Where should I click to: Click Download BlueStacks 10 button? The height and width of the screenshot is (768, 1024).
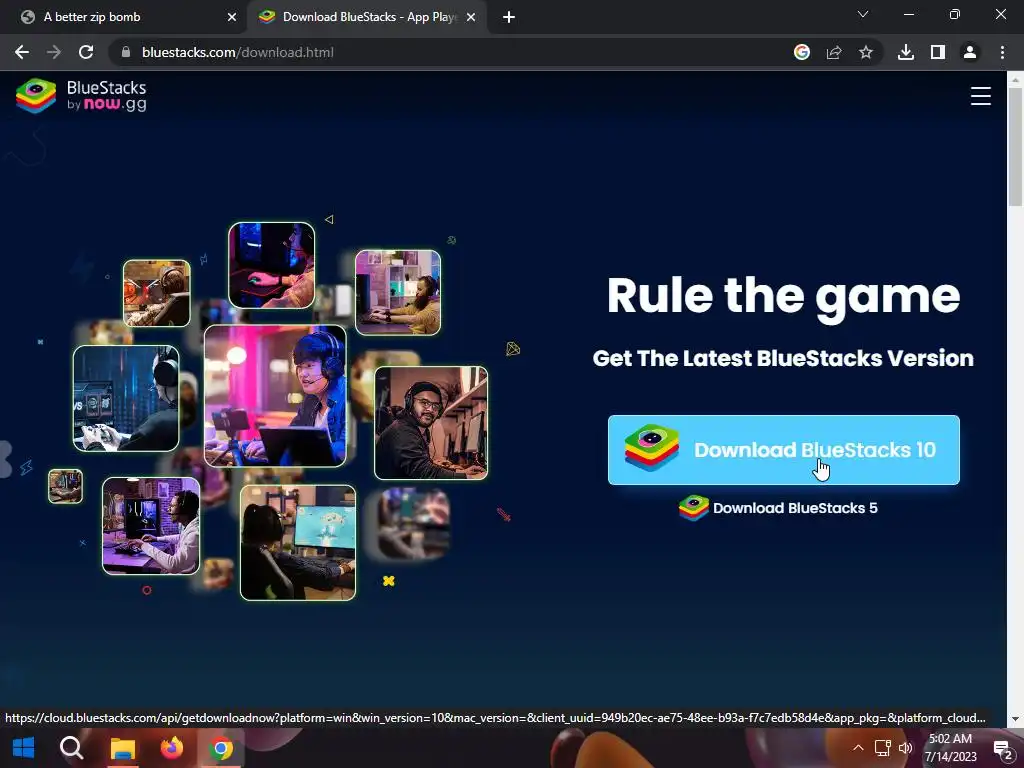(783, 450)
